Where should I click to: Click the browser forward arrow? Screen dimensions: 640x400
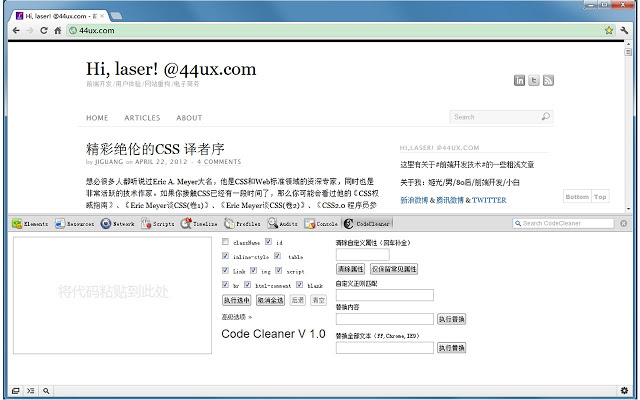pos(30,30)
